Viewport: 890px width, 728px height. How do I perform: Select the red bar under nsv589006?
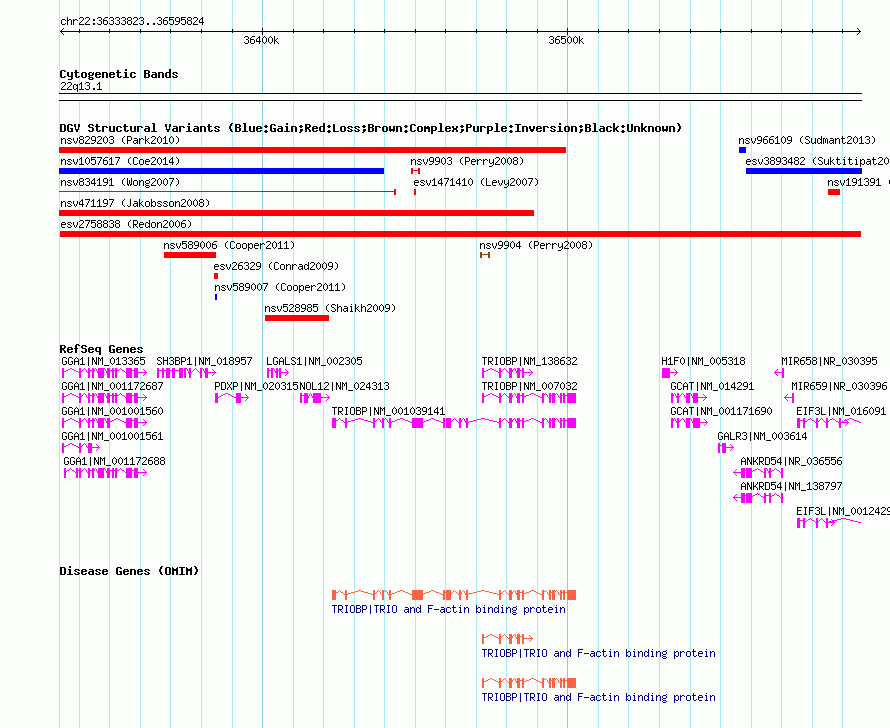tap(190, 255)
